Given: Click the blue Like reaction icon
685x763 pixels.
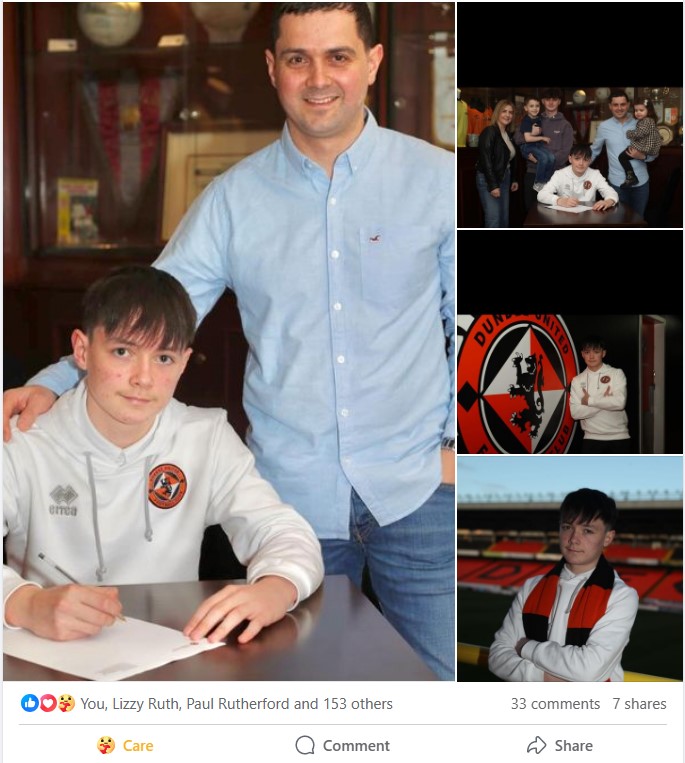Looking at the screenshot, I should click(29, 703).
